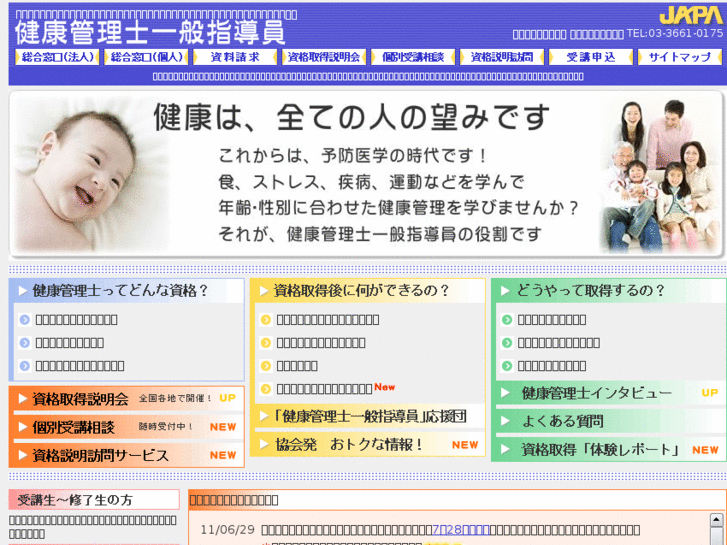
Task: Click second blue bullet icon under 健康管理士ってどんな資格？
Action: click(25, 343)
